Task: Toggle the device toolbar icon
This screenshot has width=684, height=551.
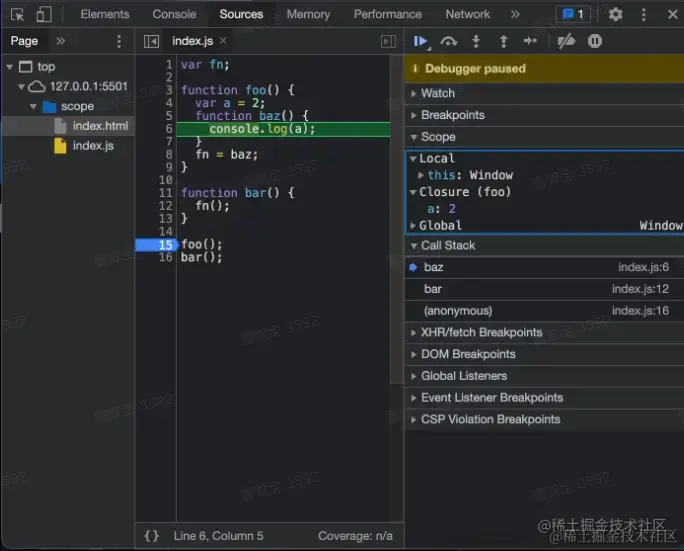Action: pos(44,14)
